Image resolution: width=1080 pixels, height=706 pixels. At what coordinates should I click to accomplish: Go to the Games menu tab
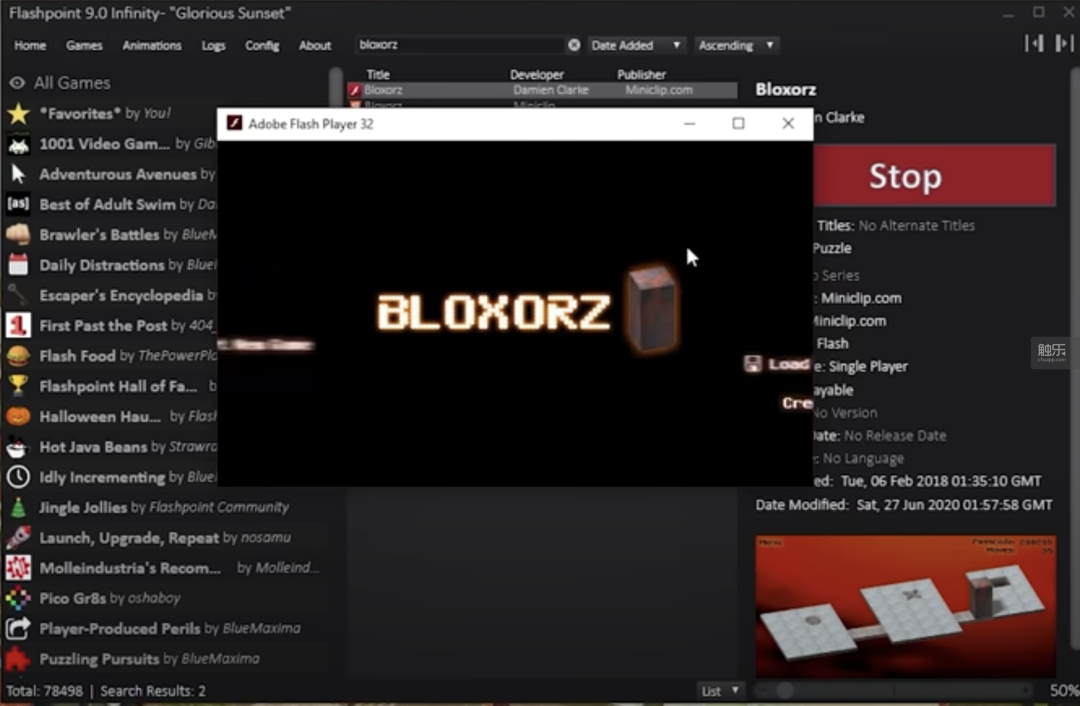84,45
